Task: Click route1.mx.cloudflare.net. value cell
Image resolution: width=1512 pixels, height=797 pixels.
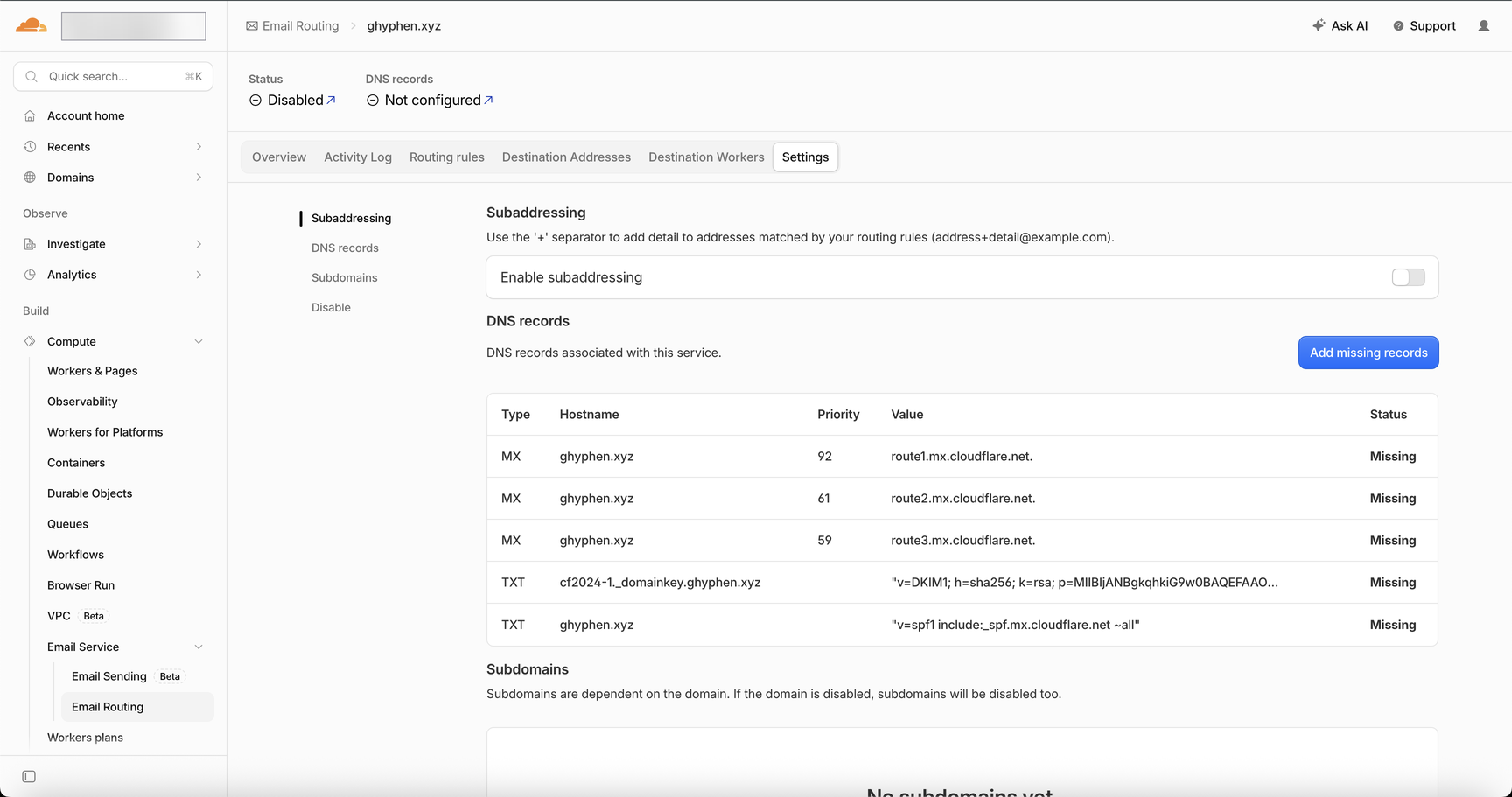Action: click(962, 457)
